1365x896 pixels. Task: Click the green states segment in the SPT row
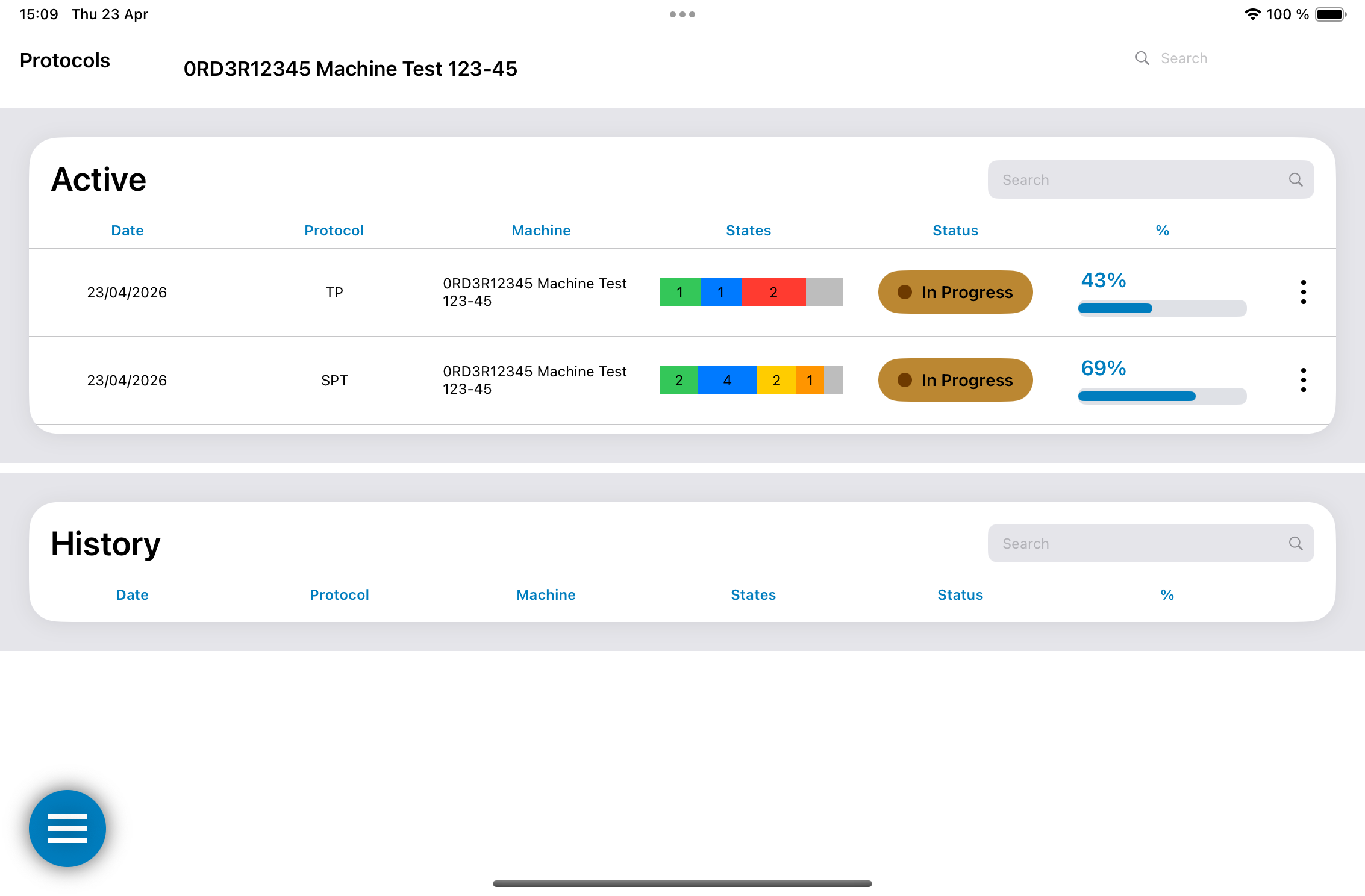[x=678, y=380]
